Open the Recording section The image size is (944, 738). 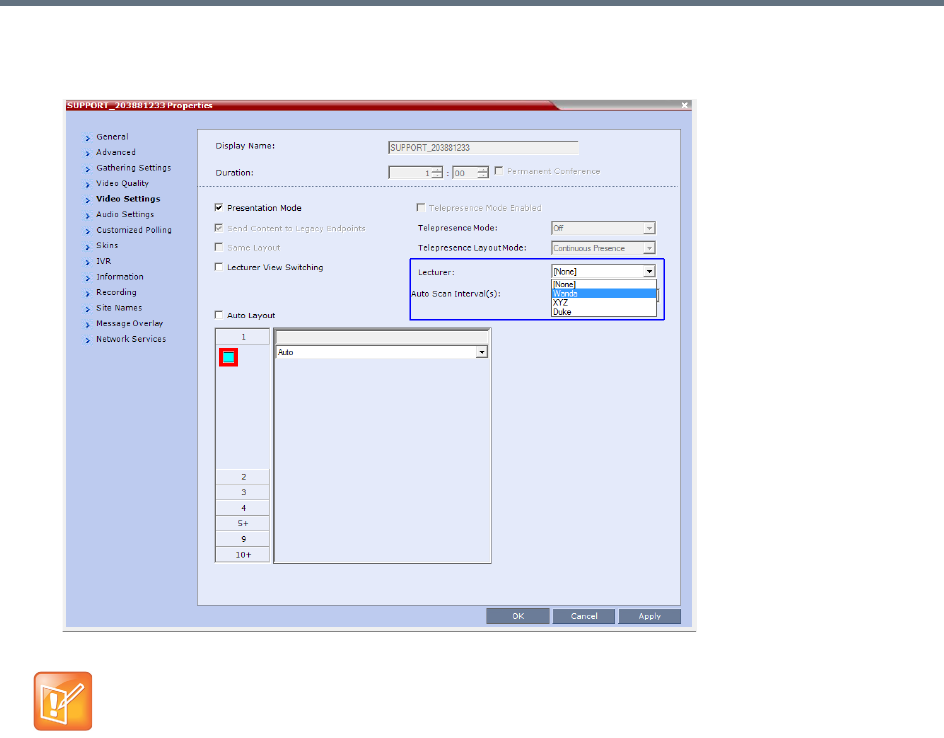(116, 293)
